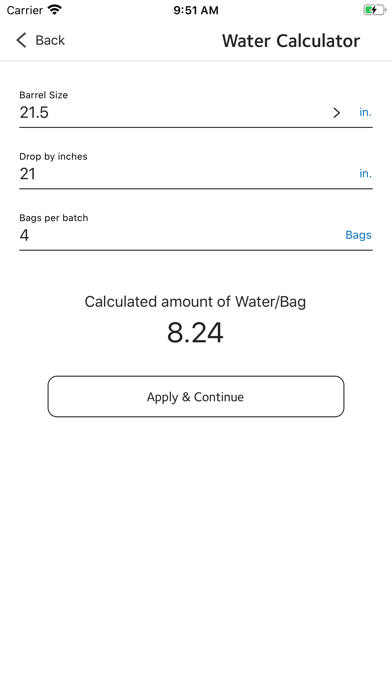Change the Barrel Size unit 'in.'

click(365, 112)
